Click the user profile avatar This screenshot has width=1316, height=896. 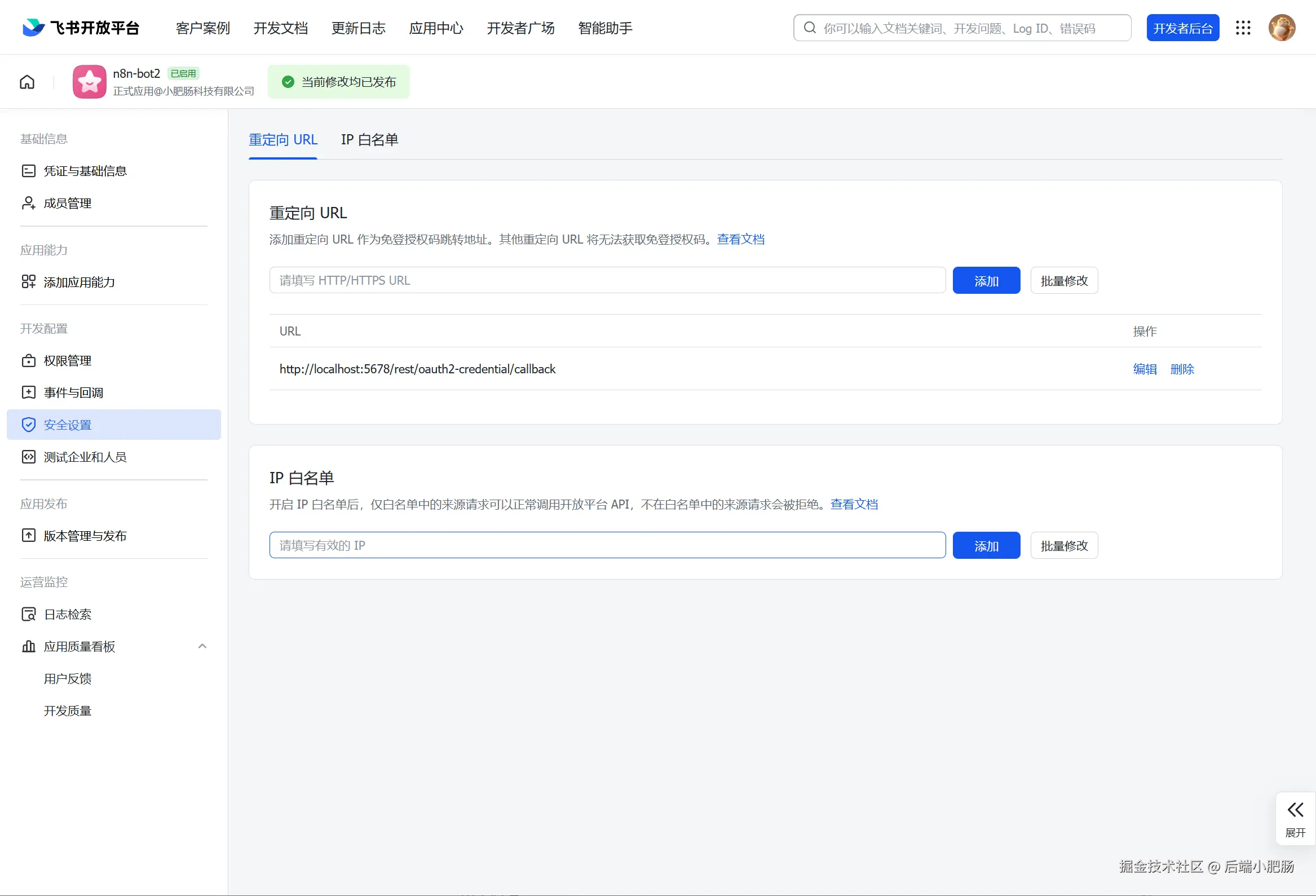(x=1282, y=28)
